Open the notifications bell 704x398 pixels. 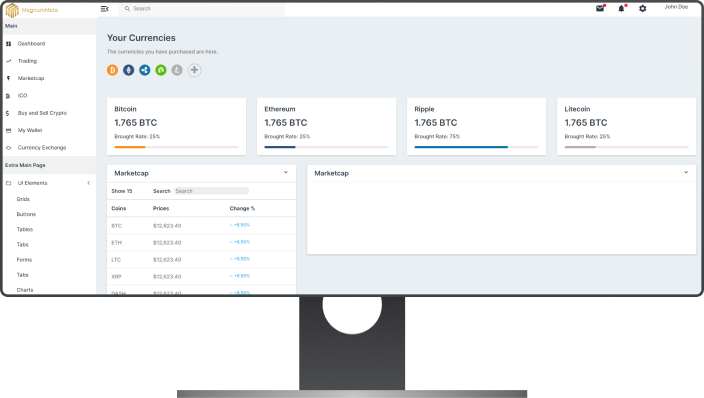click(621, 9)
